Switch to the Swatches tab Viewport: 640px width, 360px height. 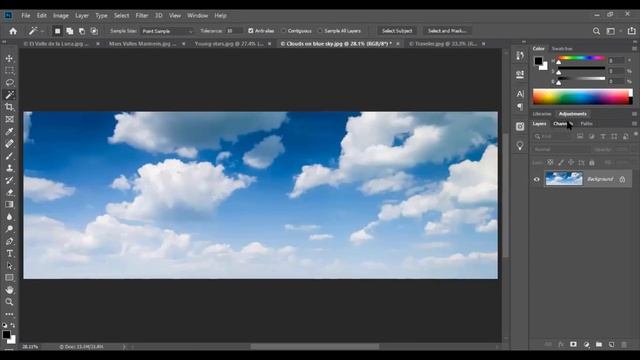click(x=562, y=49)
